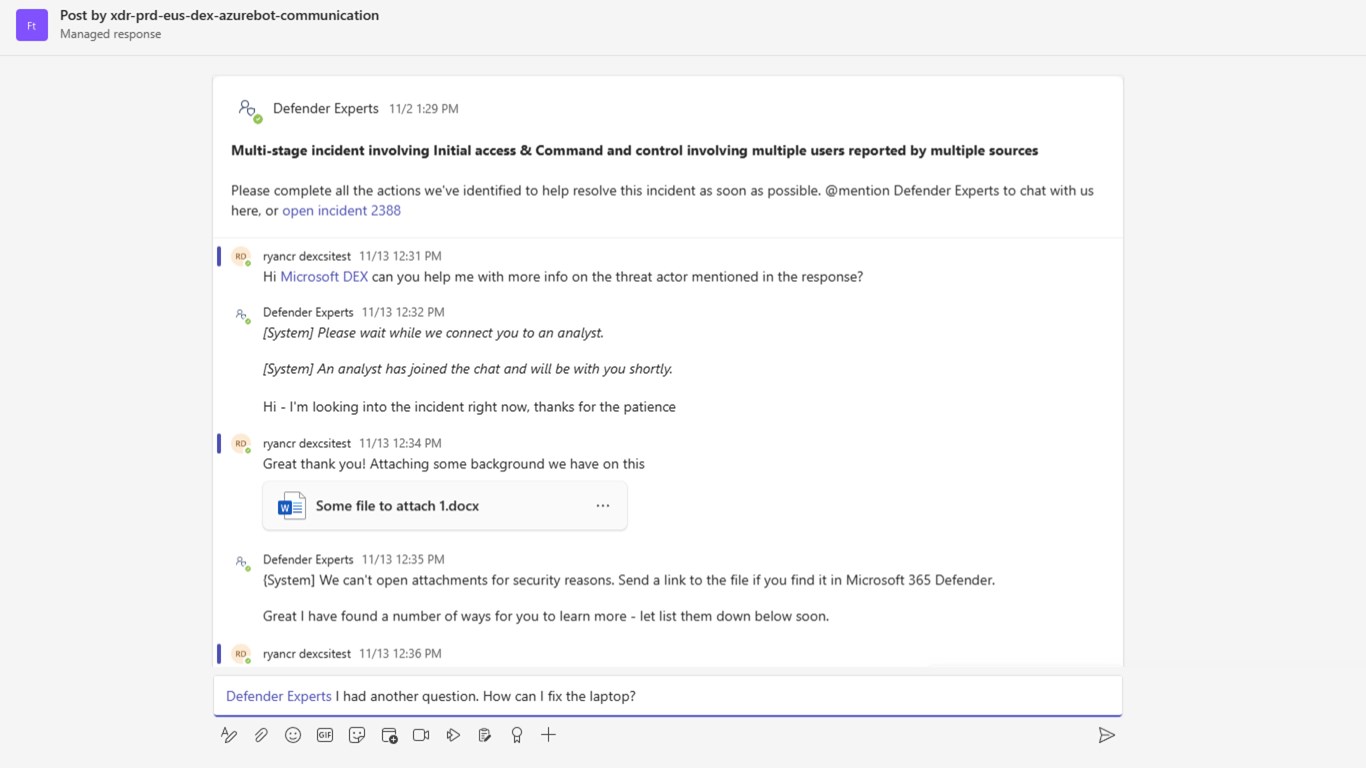The width and height of the screenshot is (1366, 768).
Task: Click ryancr avatar on 12:34 PM message
Action: (x=241, y=444)
